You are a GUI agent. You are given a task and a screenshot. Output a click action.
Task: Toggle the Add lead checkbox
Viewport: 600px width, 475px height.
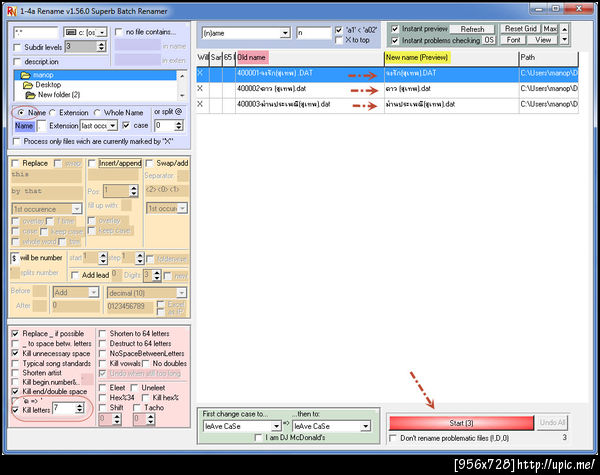[x=75, y=275]
